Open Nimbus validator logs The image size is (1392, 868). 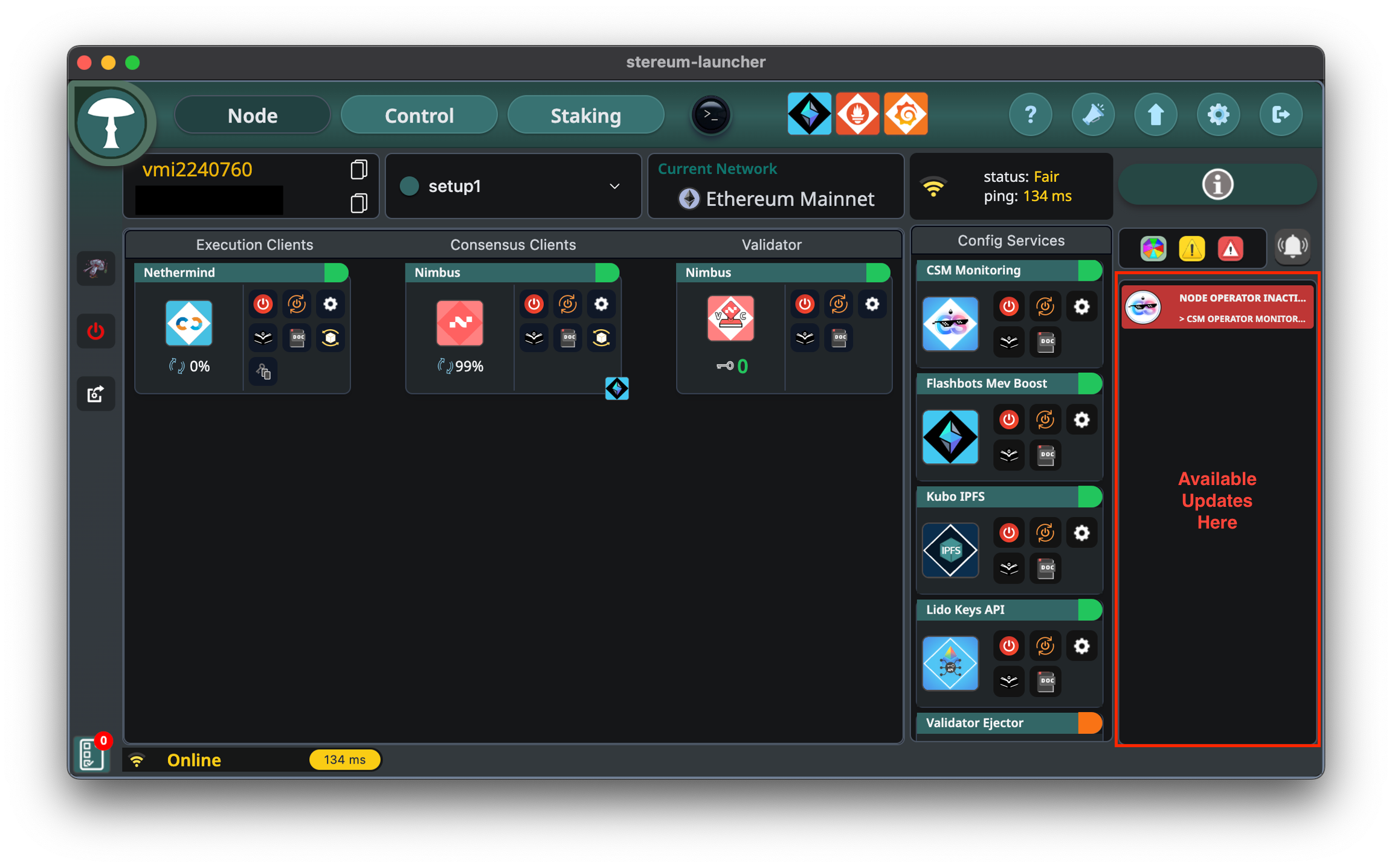click(x=805, y=338)
